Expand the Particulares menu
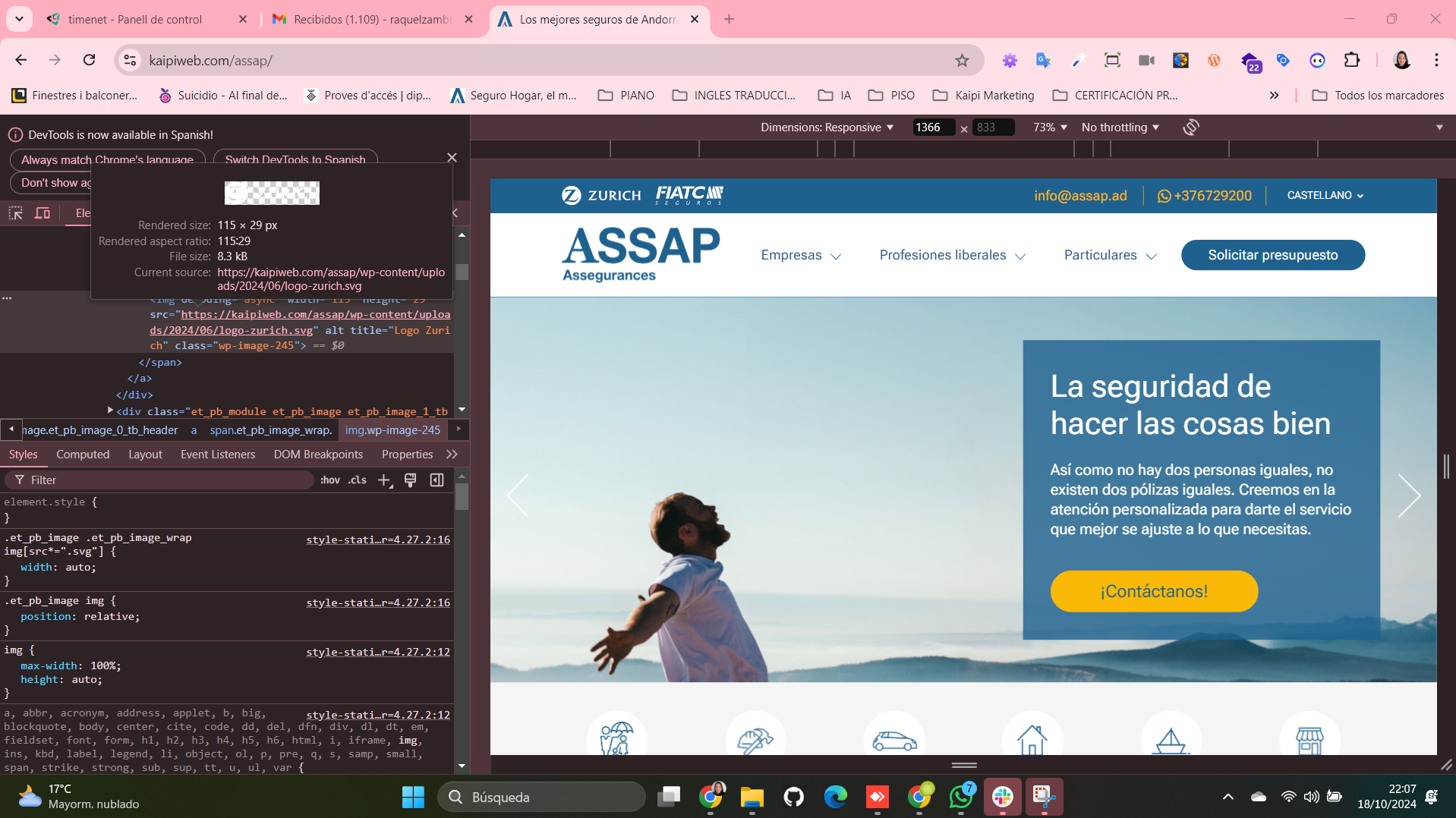 (x=1111, y=256)
